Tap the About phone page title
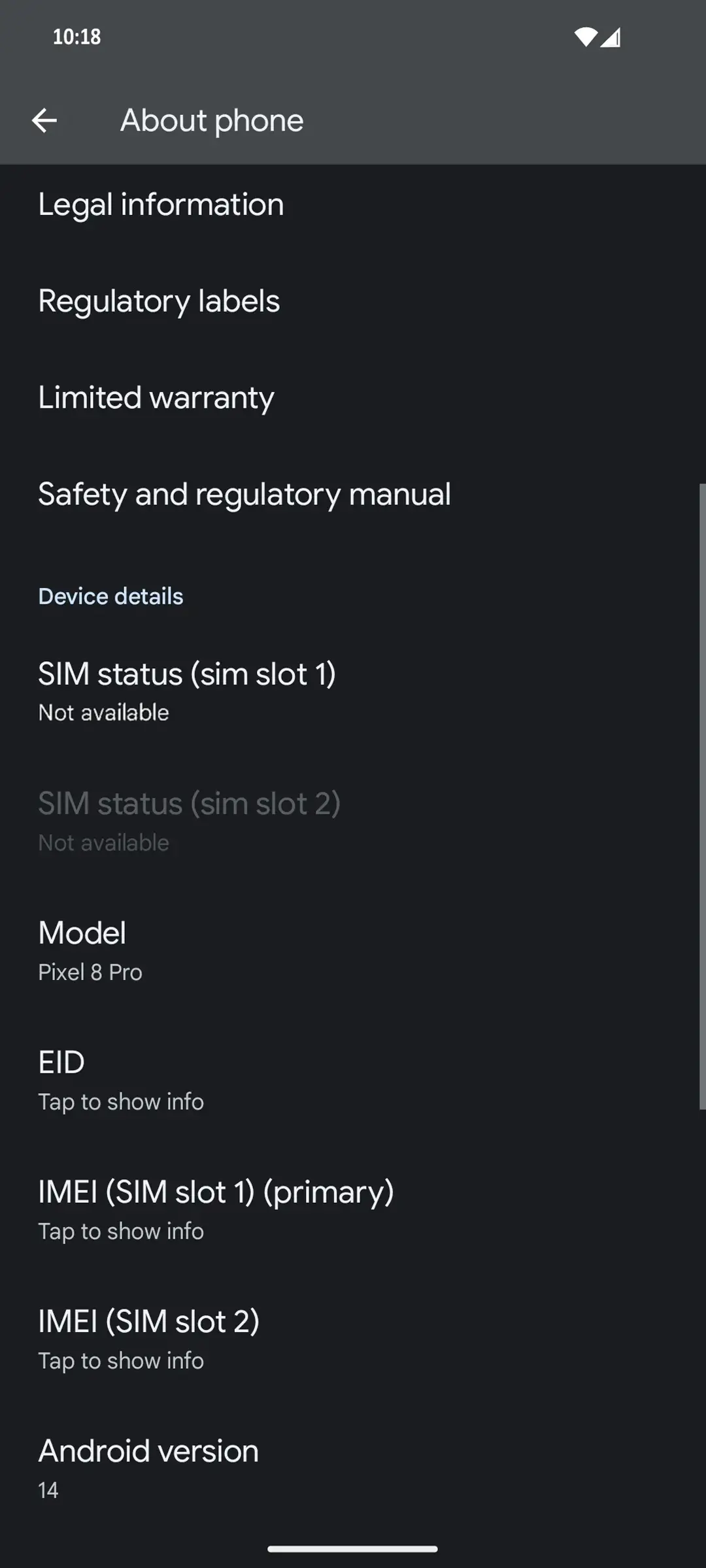 pyautogui.click(x=212, y=120)
